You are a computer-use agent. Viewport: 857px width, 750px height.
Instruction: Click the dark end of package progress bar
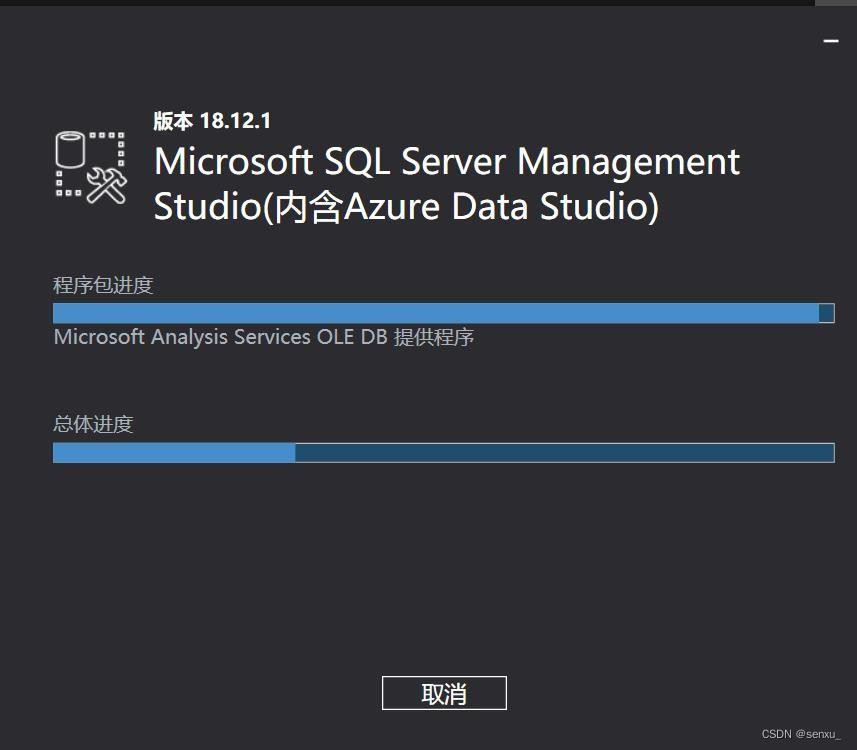tap(826, 313)
